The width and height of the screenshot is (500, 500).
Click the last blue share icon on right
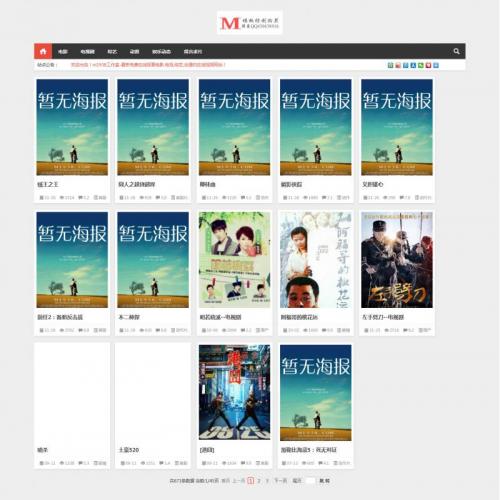[x=436, y=65]
